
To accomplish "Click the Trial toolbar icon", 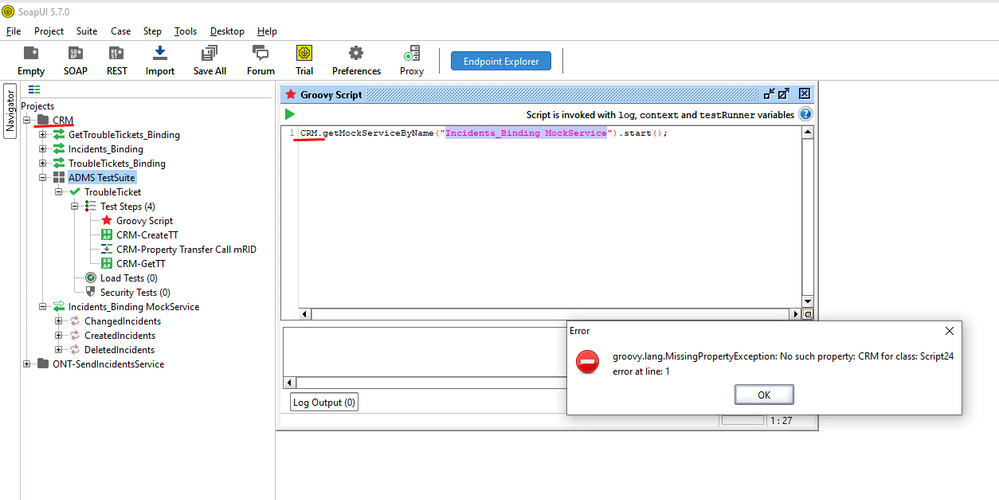I will [x=305, y=53].
